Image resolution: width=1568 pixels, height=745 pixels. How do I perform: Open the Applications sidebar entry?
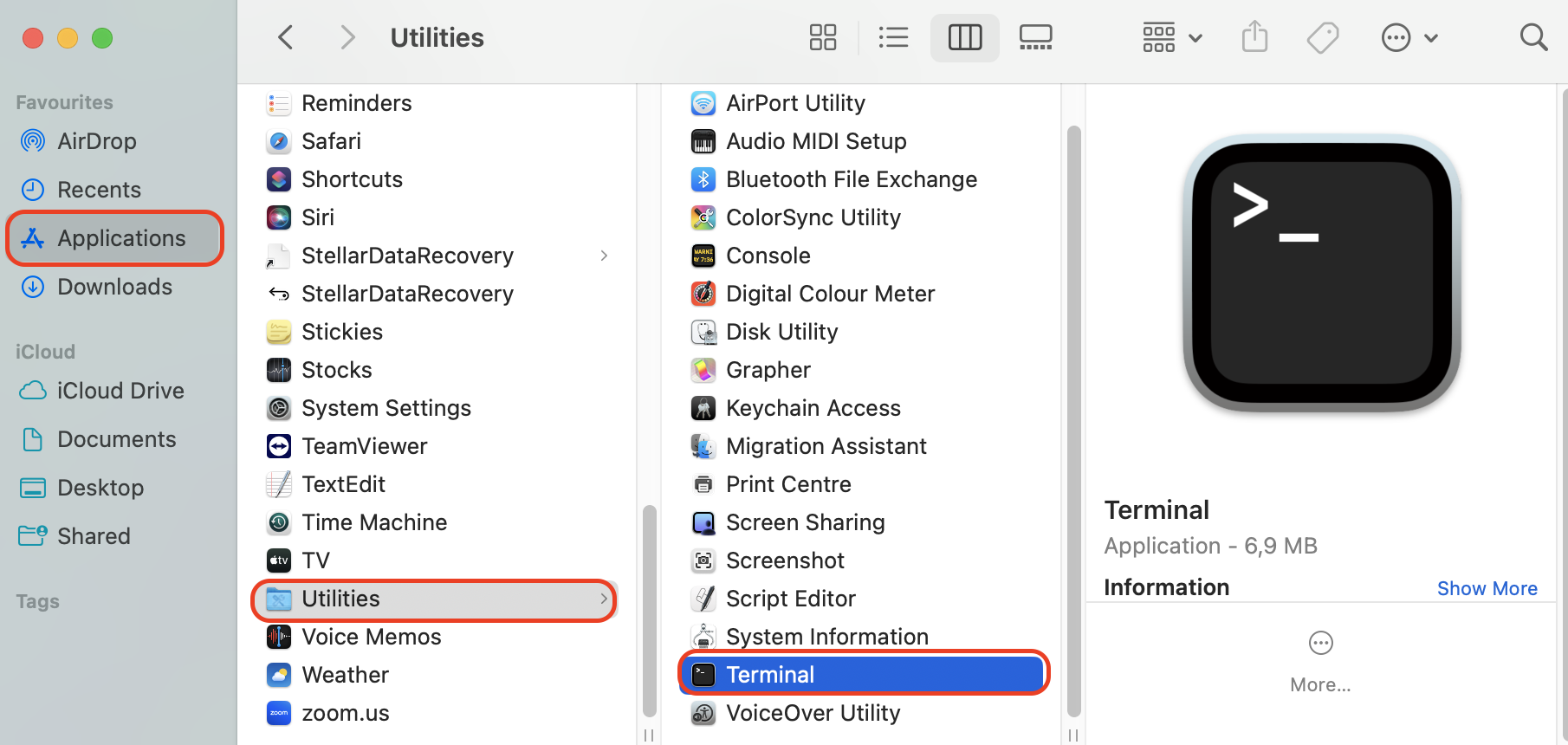(120, 237)
